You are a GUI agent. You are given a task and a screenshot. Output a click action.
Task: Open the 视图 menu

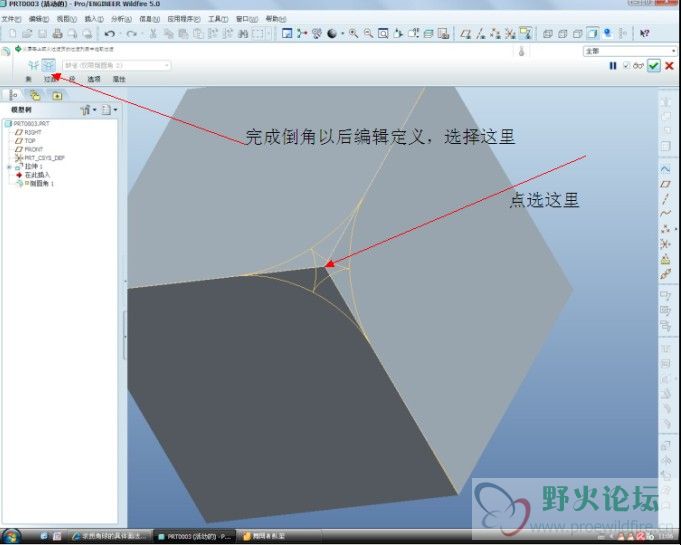coord(66,19)
